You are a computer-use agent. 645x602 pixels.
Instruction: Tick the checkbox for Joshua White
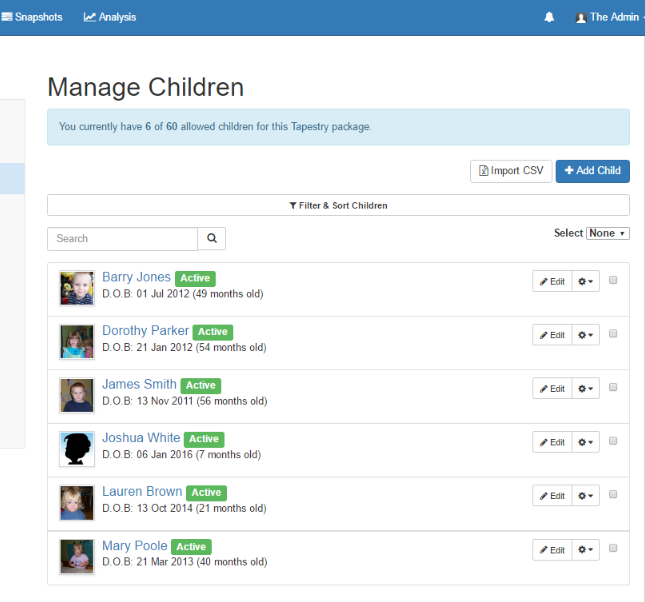[x=613, y=441]
